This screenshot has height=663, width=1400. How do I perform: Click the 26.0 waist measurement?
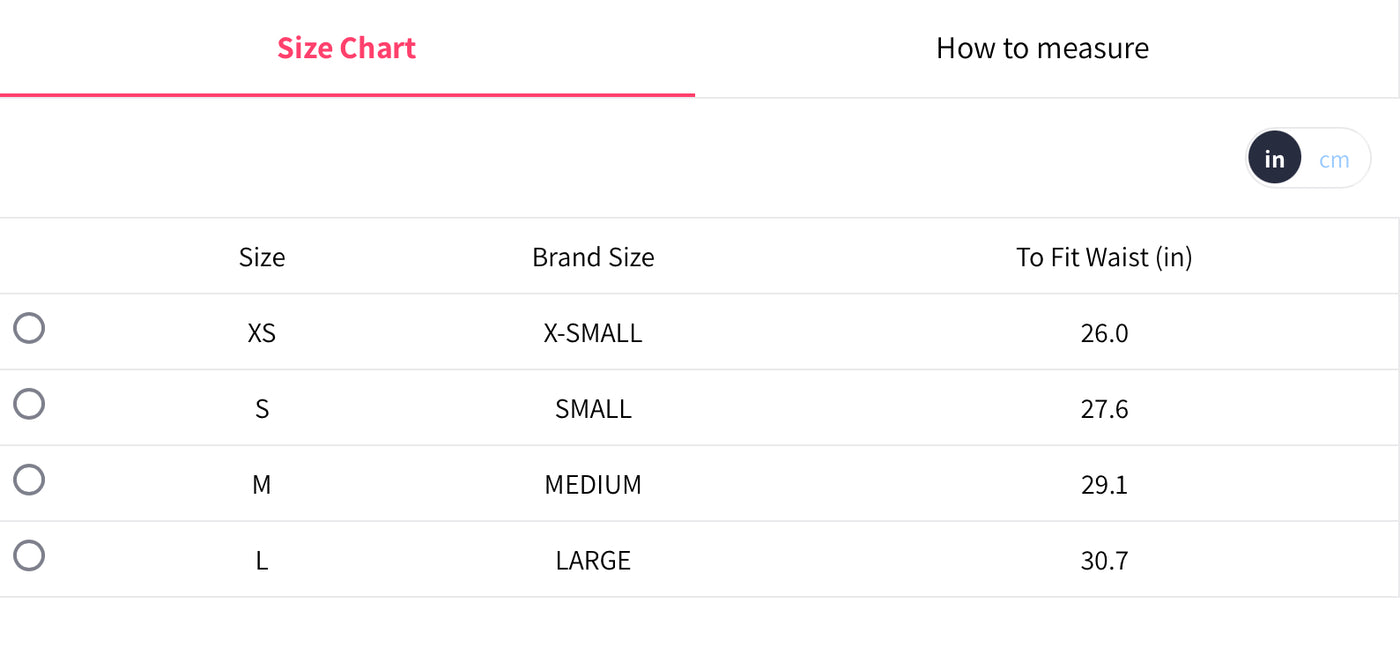pyautogui.click(x=1104, y=333)
